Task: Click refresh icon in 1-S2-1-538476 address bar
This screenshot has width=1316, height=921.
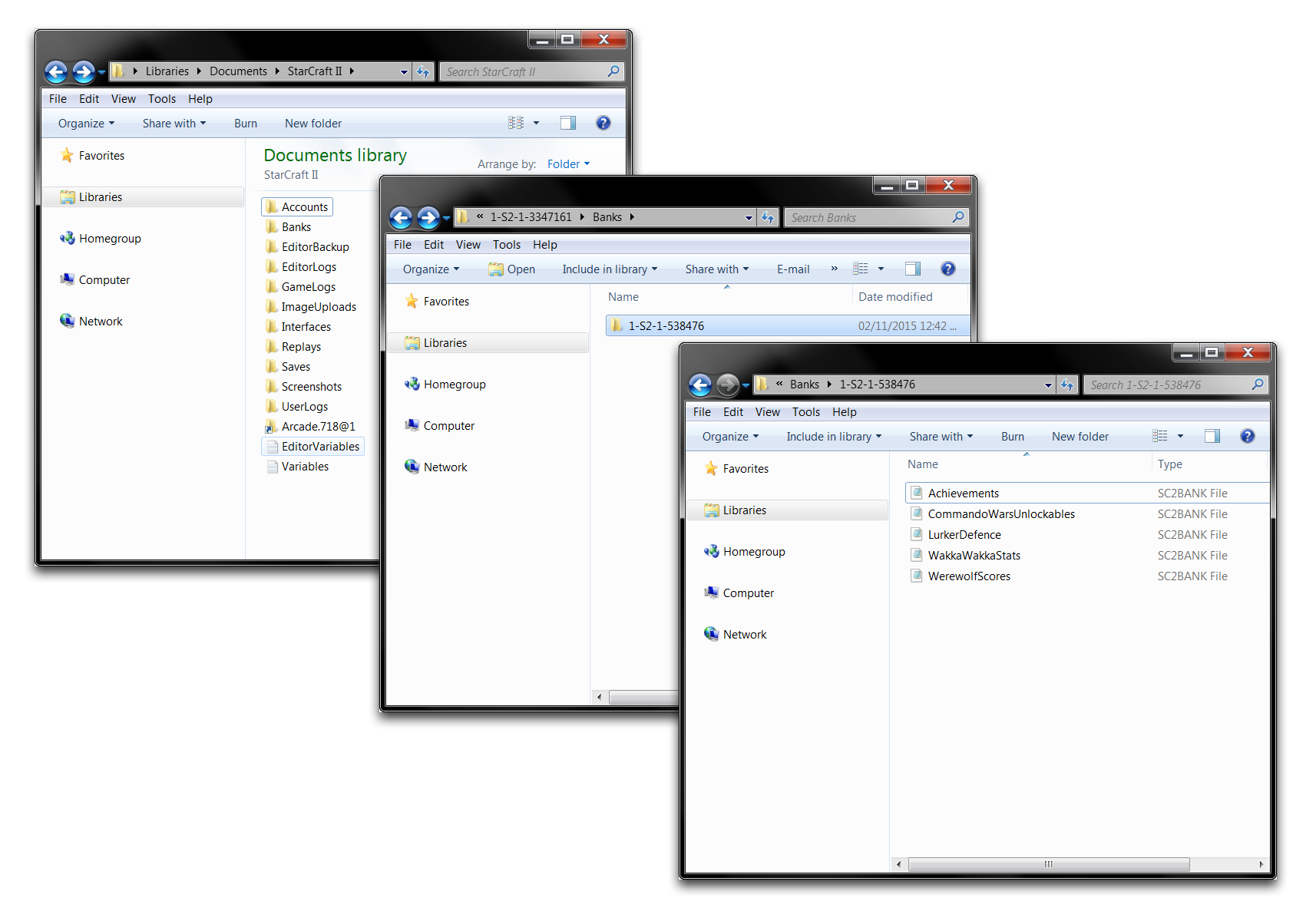Action: coord(1067,385)
